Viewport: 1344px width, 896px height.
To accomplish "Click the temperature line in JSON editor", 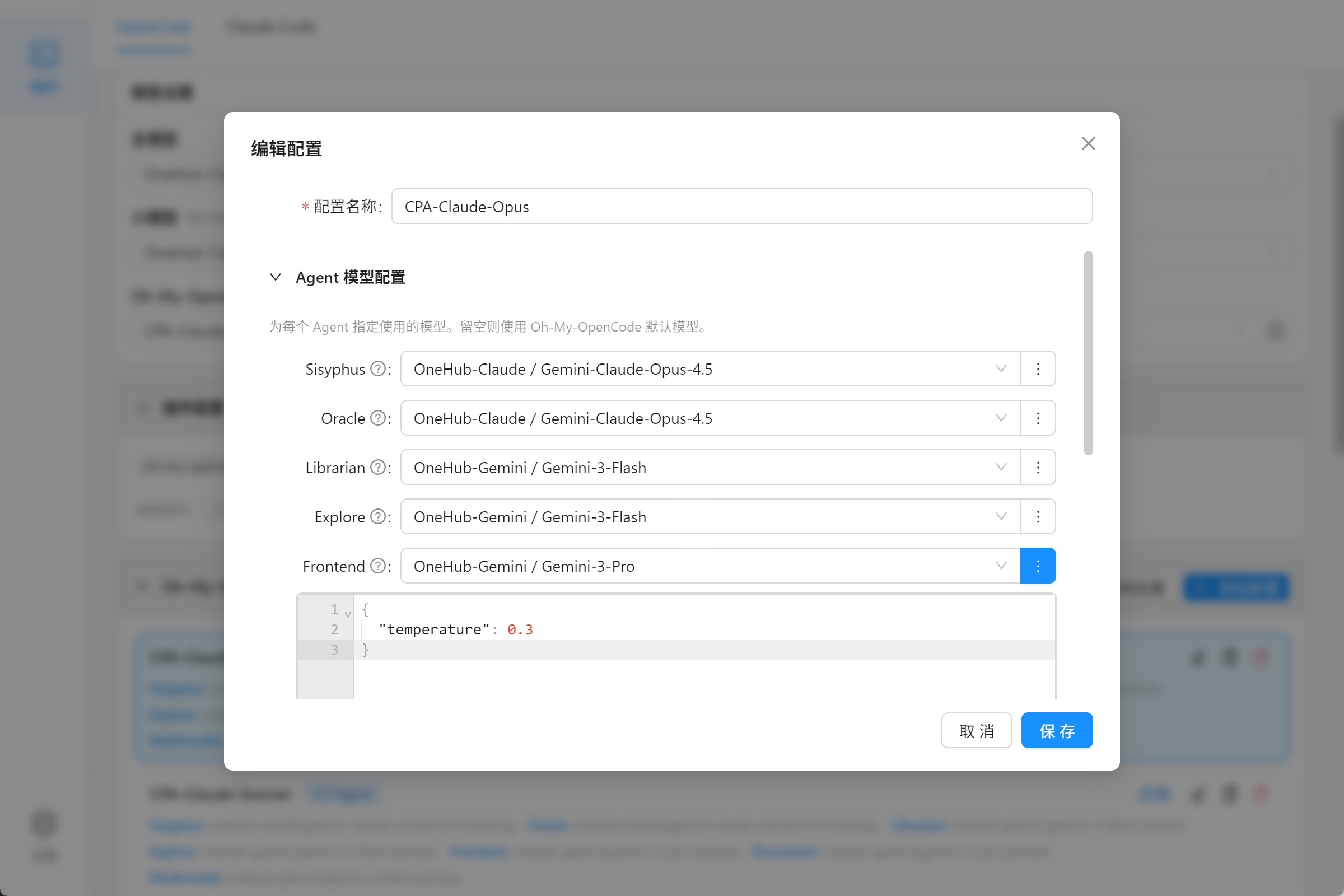I will [x=704, y=629].
